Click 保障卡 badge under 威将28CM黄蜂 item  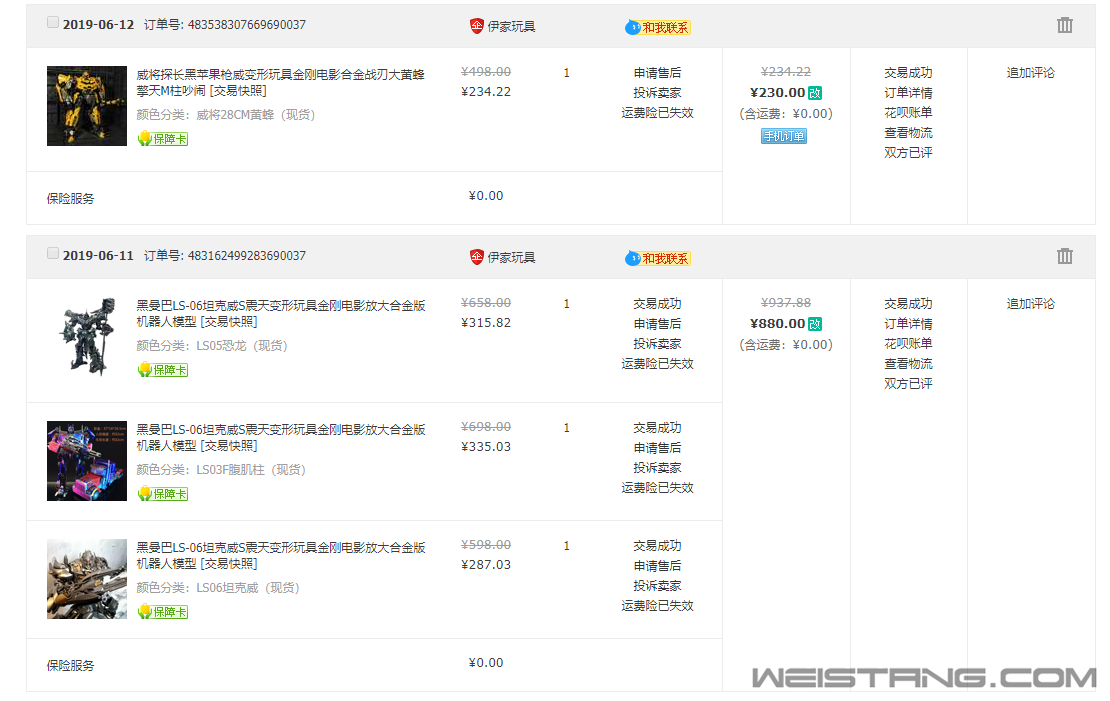pyautogui.click(x=163, y=139)
